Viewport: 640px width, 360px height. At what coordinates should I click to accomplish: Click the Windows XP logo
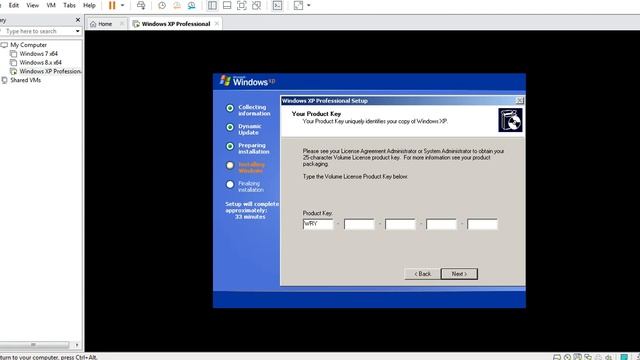[247, 81]
